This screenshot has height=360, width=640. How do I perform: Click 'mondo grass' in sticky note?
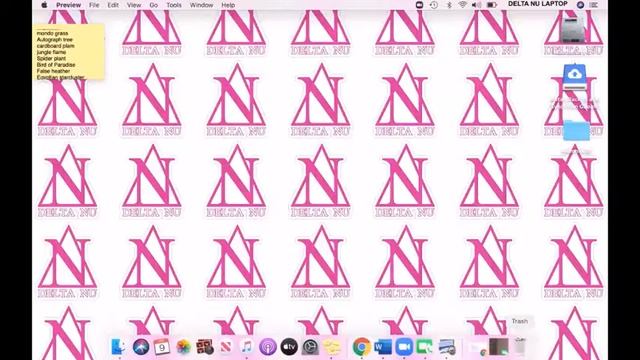pos(52,33)
